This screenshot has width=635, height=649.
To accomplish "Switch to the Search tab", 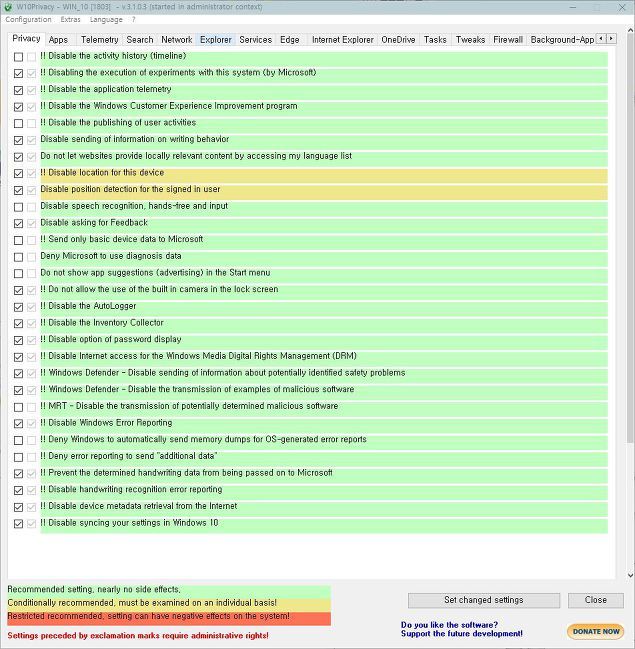I will coord(140,40).
